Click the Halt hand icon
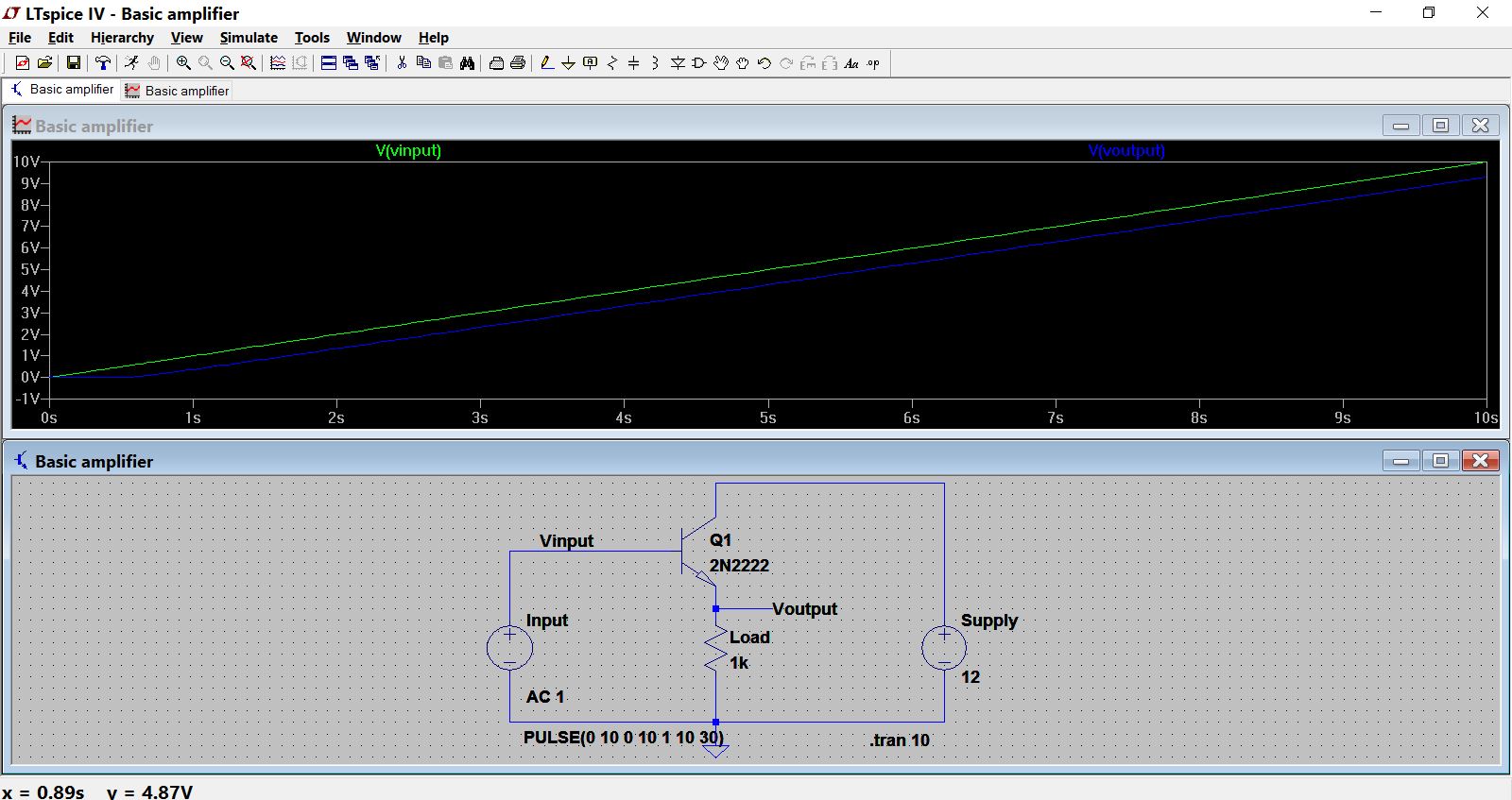This screenshot has width=1512, height=800. (153, 63)
